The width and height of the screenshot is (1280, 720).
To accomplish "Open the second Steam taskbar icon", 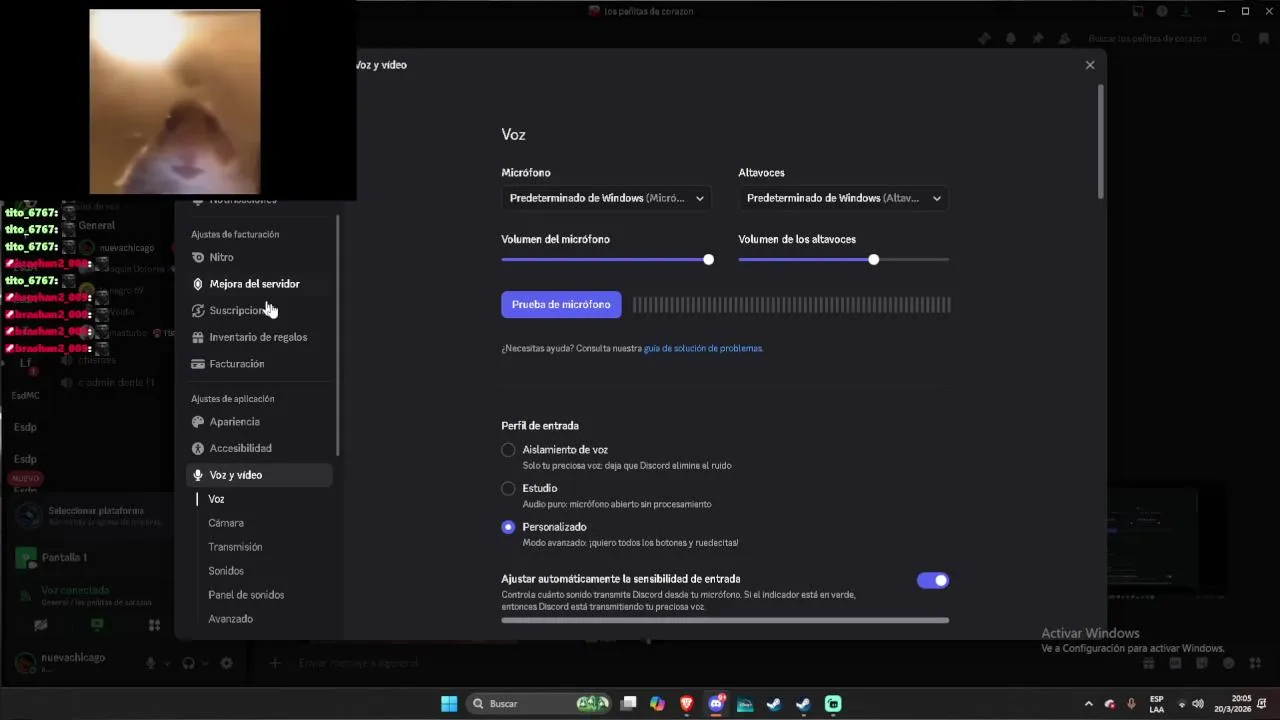I will tap(803, 704).
